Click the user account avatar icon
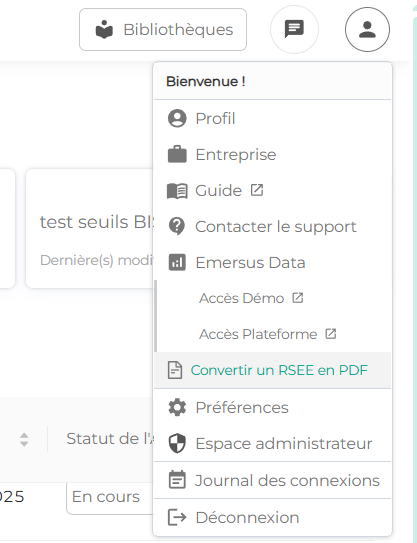 coord(367,29)
